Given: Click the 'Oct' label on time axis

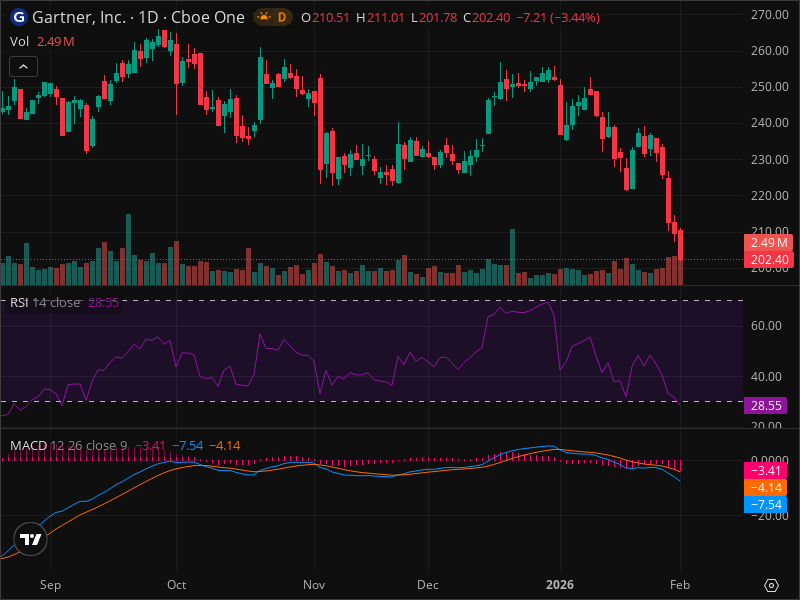Looking at the screenshot, I should coord(177,585).
